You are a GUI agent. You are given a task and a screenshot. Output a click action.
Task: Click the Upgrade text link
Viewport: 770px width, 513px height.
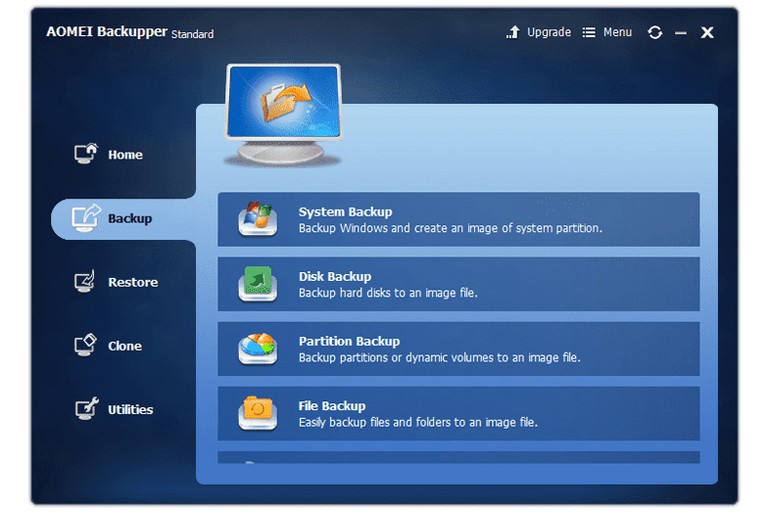[549, 32]
